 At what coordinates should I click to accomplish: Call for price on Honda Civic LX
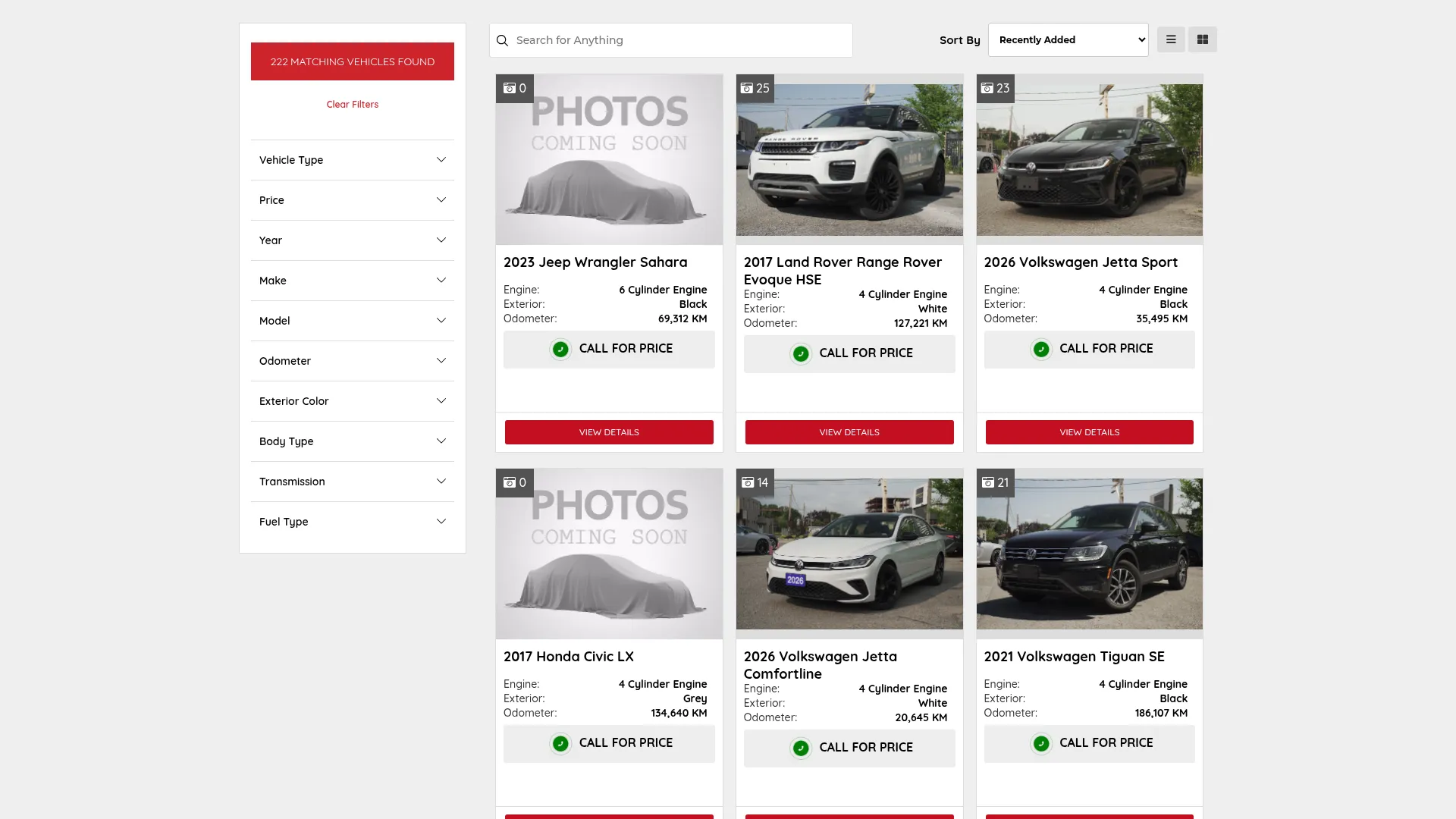pos(609,743)
